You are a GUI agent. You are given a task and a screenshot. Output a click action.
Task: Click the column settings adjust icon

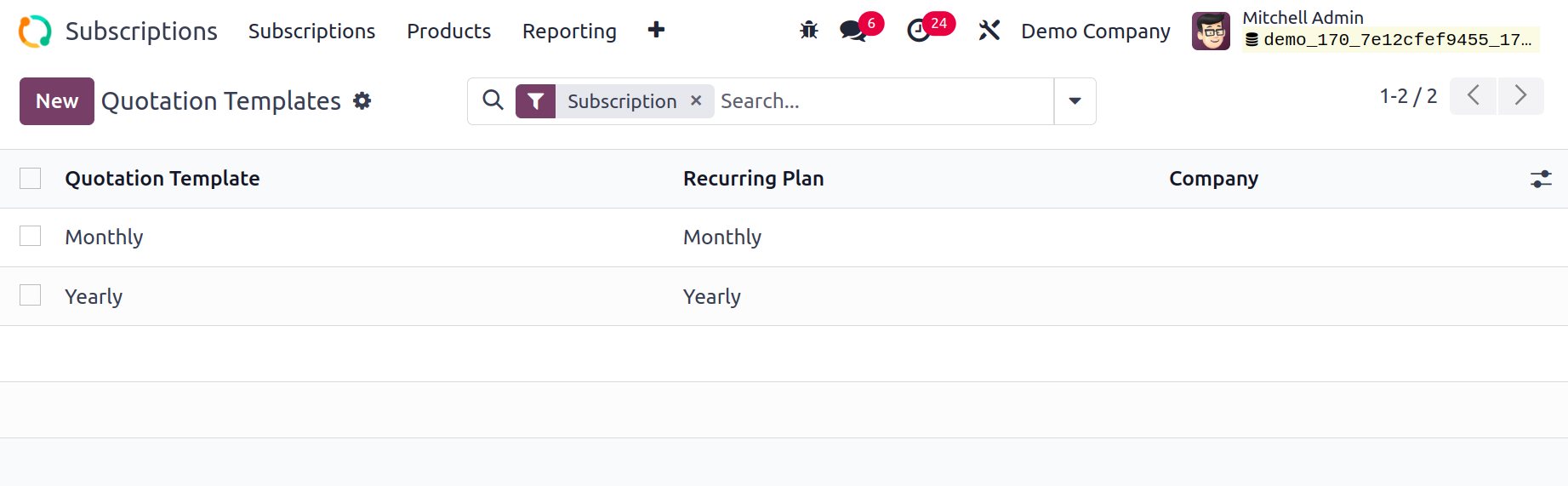1541,179
